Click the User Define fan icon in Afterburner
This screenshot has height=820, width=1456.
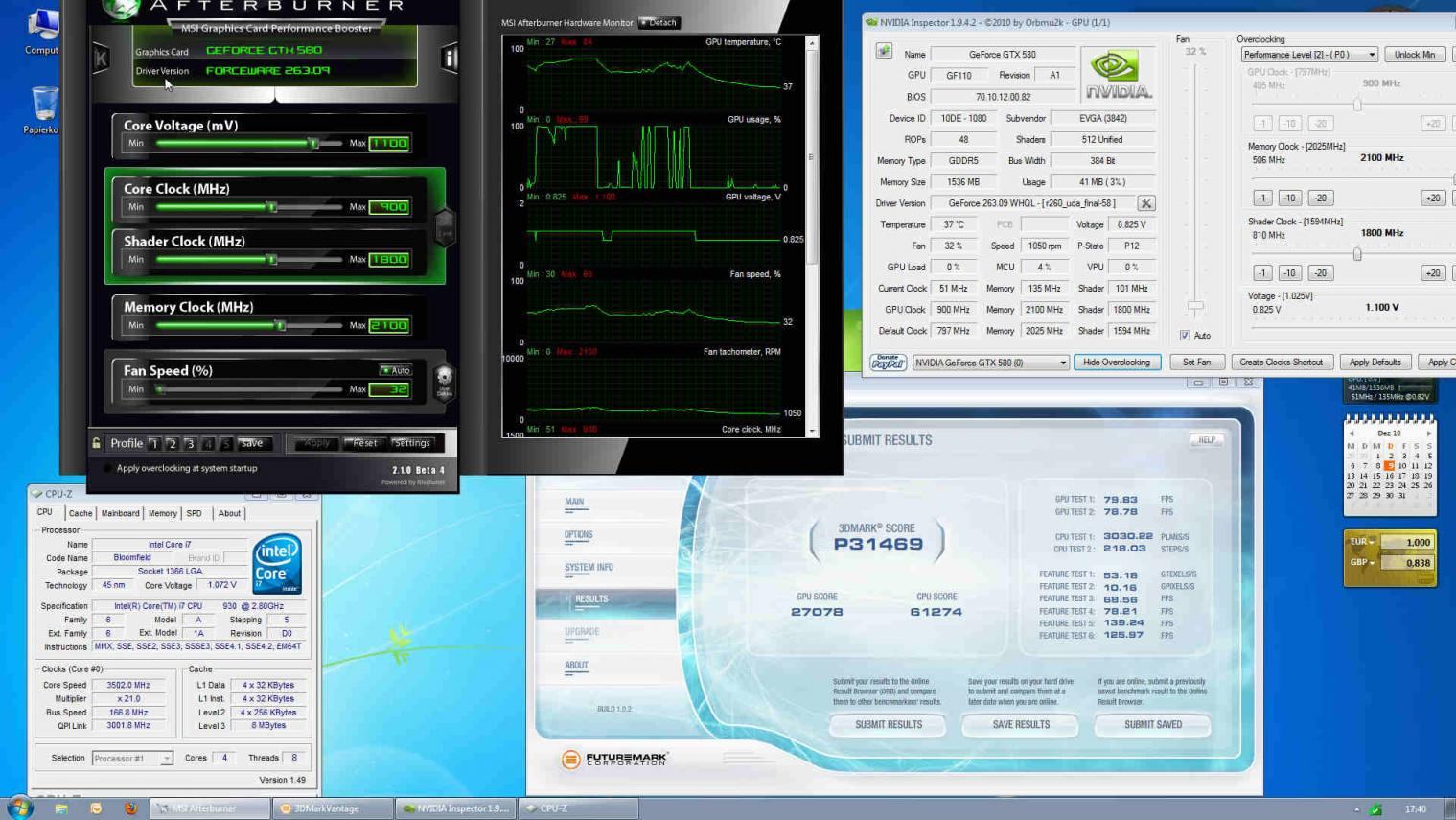coord(444,381)
